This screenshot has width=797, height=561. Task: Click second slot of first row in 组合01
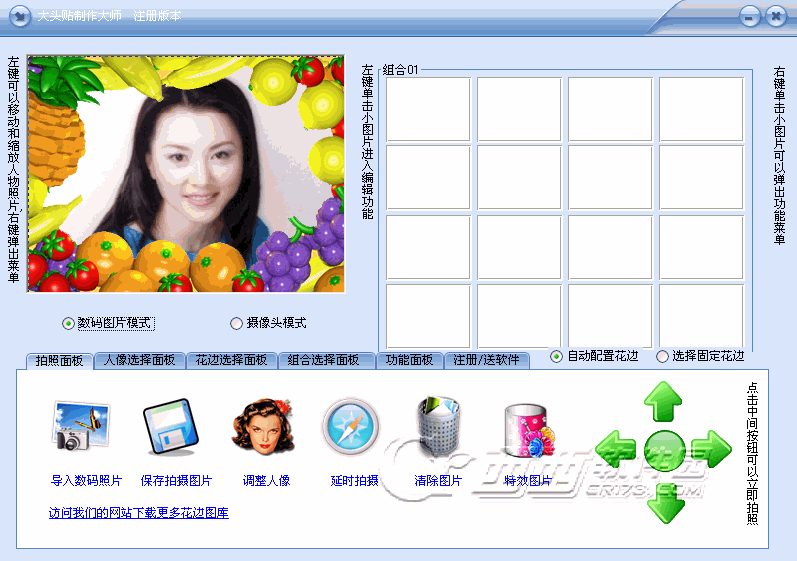pyautogui.click(x=519, y=109)
